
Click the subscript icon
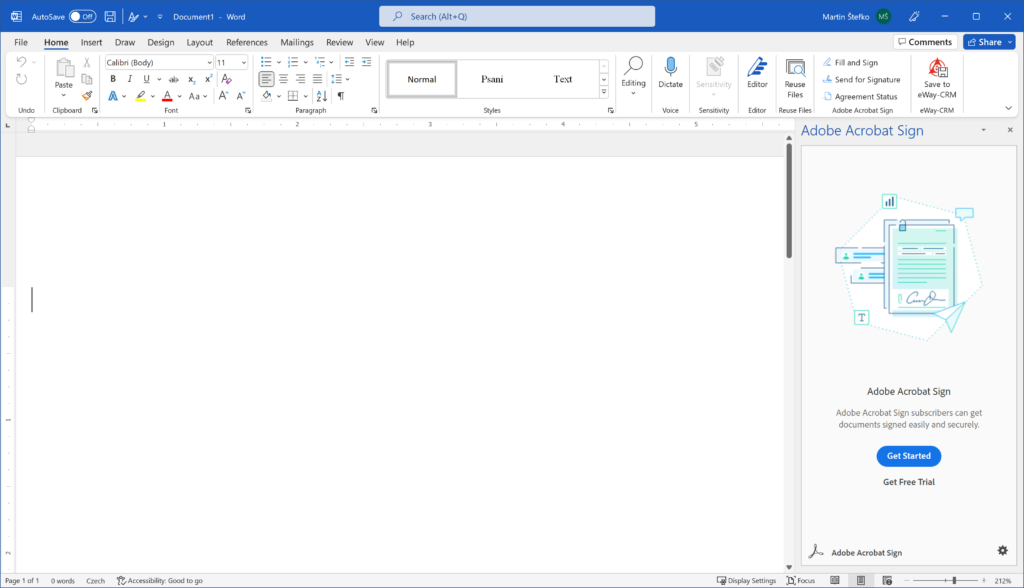click(191, 79)
